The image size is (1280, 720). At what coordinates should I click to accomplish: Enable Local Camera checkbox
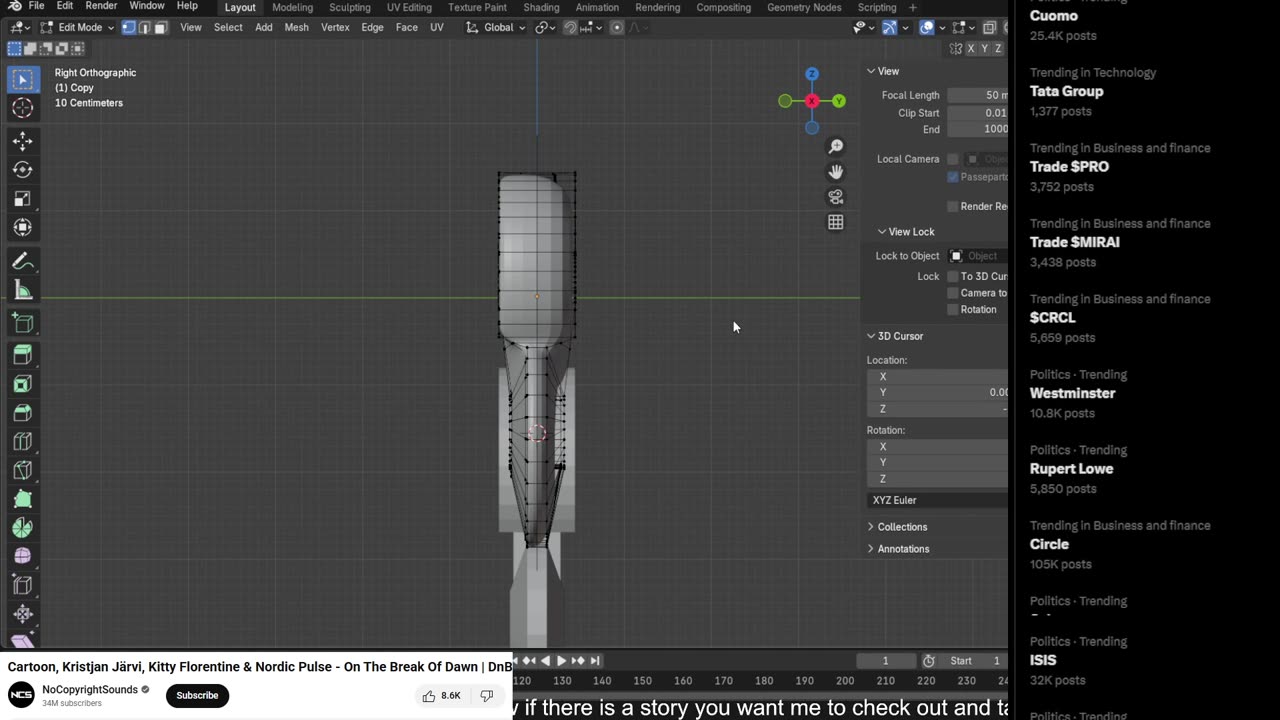point(953,159)
